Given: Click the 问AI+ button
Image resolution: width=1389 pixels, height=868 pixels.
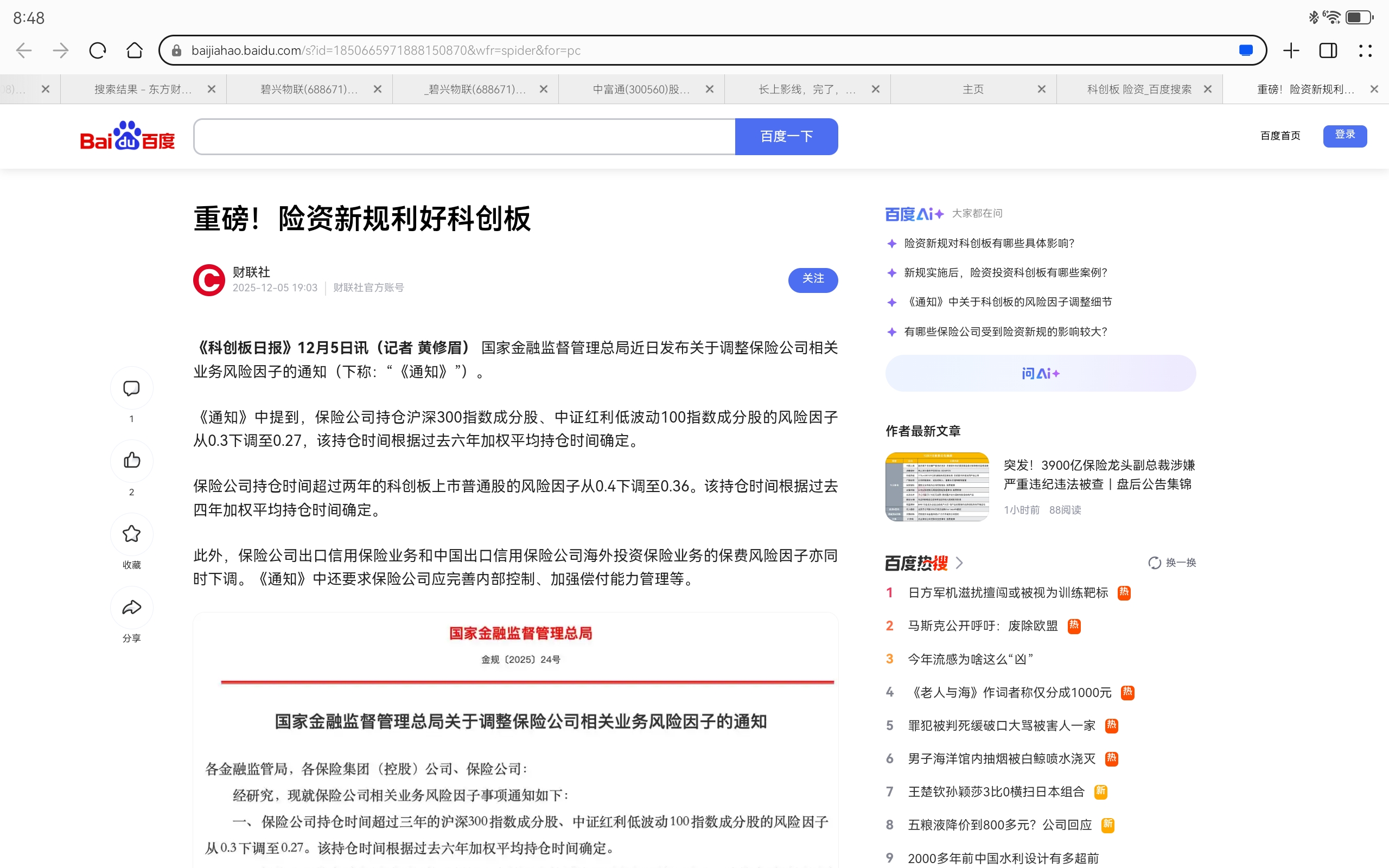Looking at the screenshot, I should pos(1040,374).
